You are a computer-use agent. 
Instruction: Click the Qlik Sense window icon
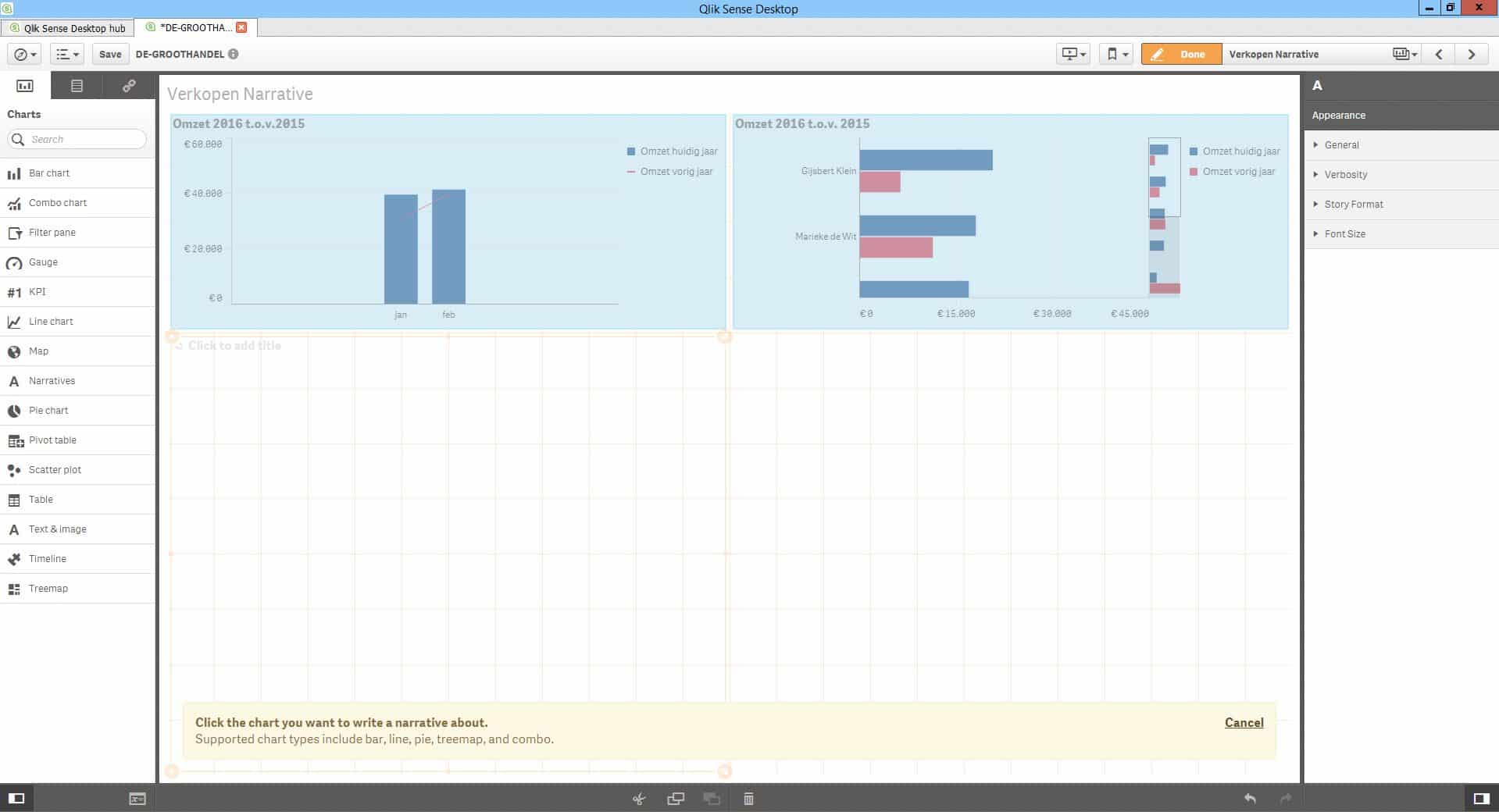7,8
